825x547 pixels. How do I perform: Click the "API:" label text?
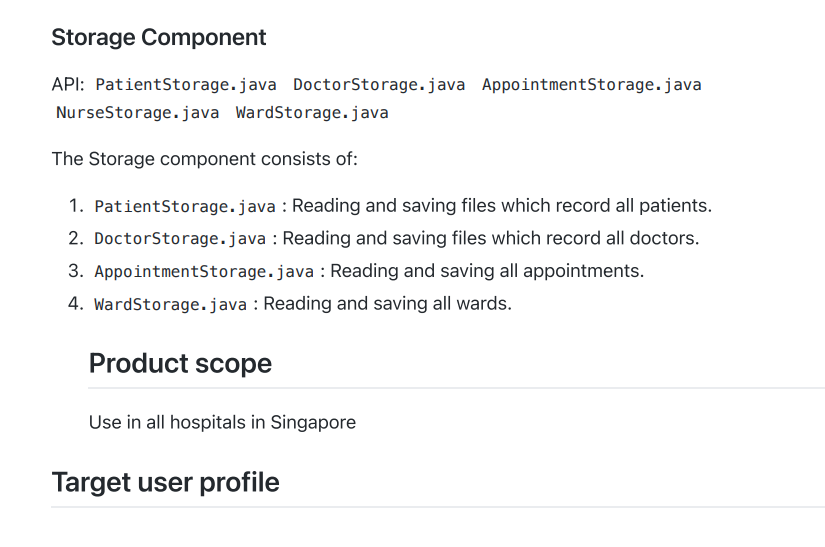point(68,84)
